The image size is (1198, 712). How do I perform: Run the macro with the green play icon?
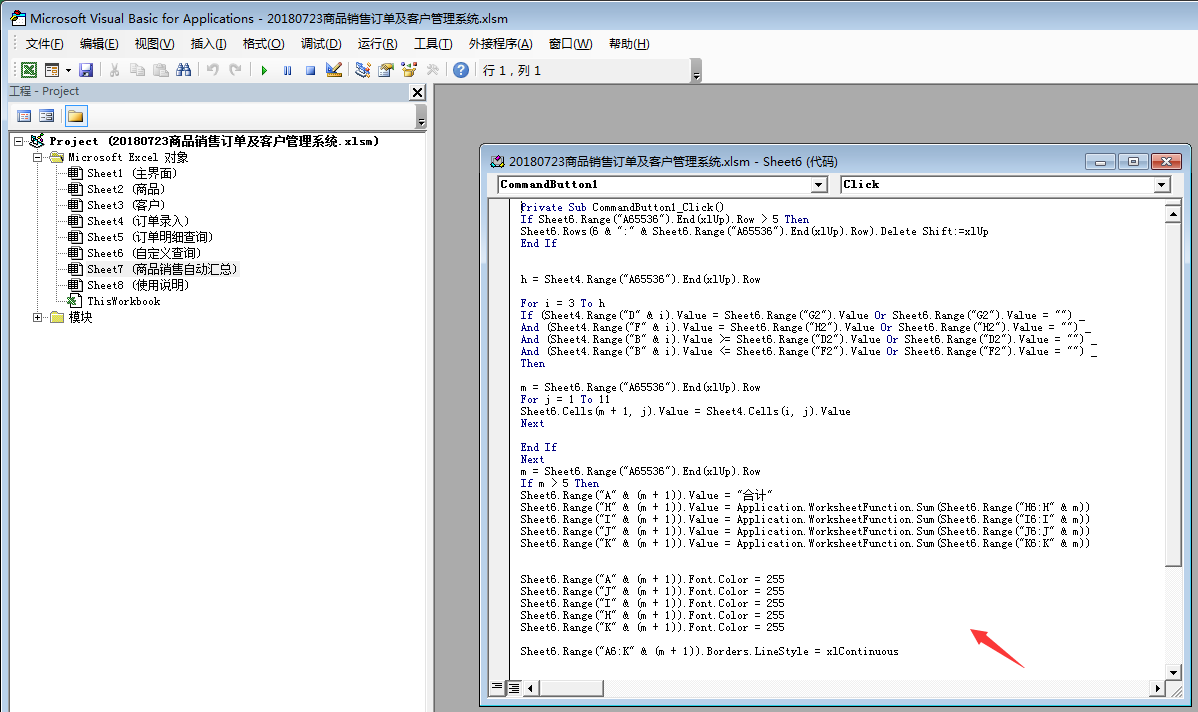[x=264, y=70]
